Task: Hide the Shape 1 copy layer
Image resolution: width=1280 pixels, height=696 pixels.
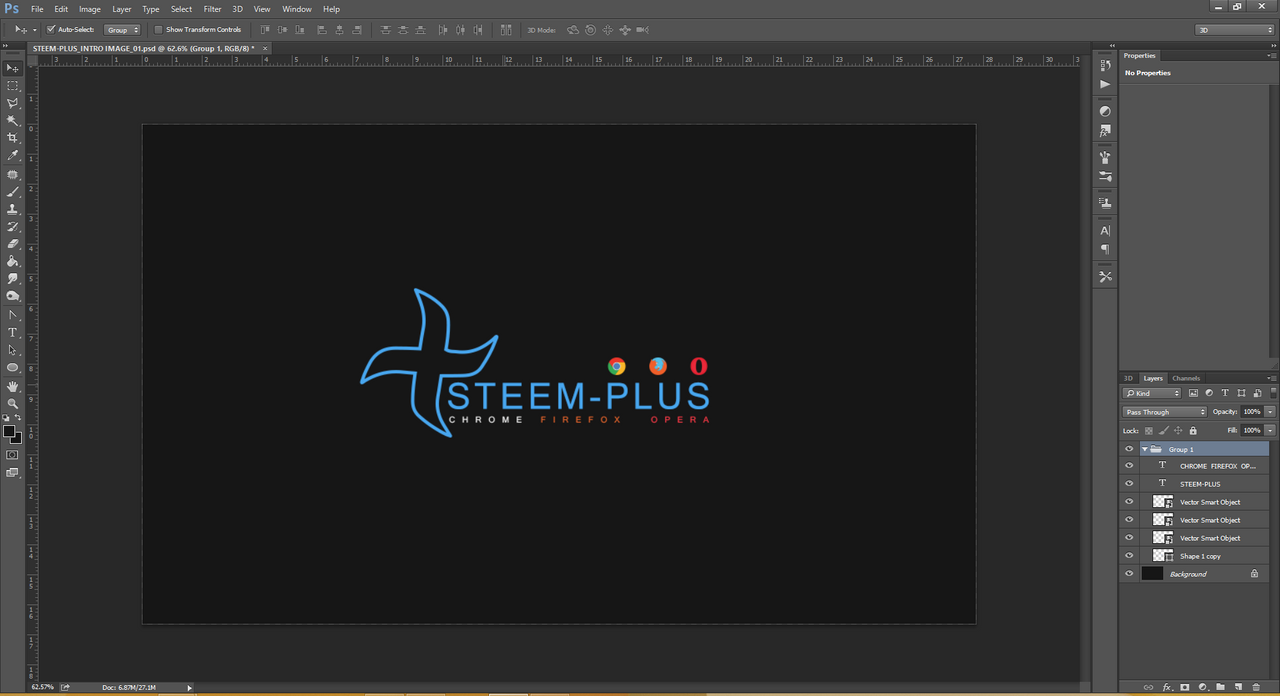Action: [x=1129, y=556]
